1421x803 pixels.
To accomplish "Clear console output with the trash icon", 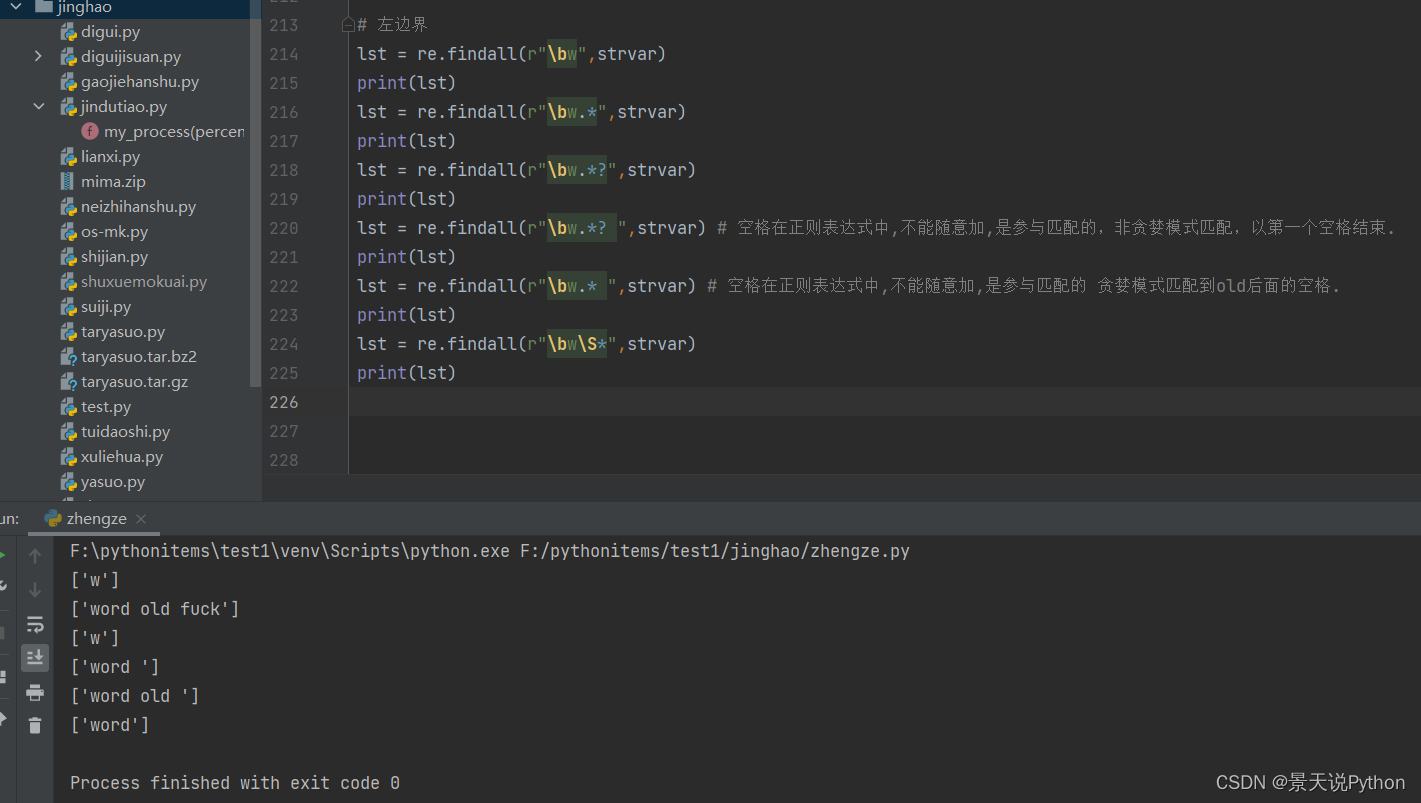I will [x=35, y=725].
